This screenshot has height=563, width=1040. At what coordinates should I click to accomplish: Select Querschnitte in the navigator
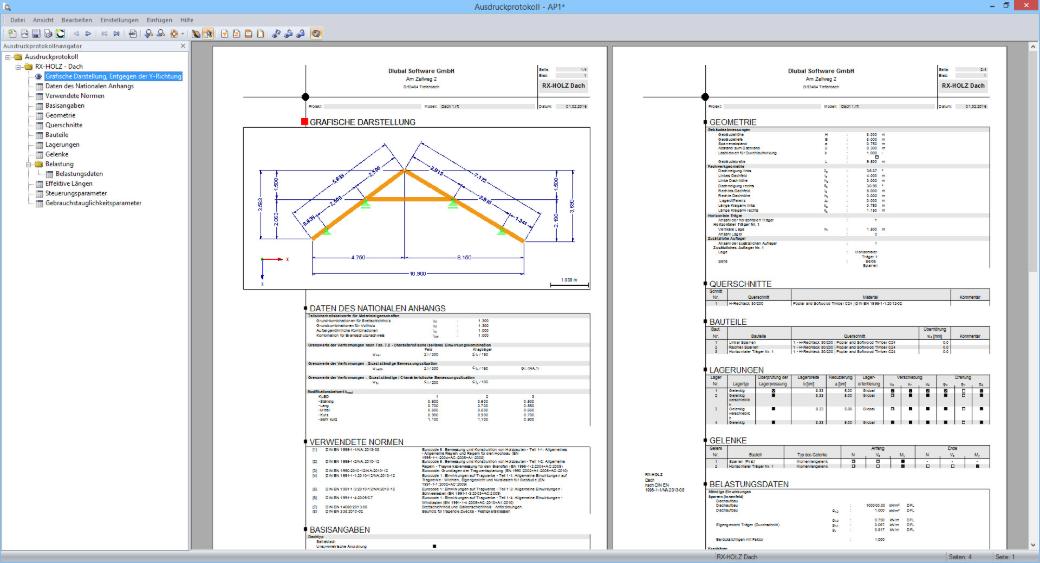tap(64, 125)
